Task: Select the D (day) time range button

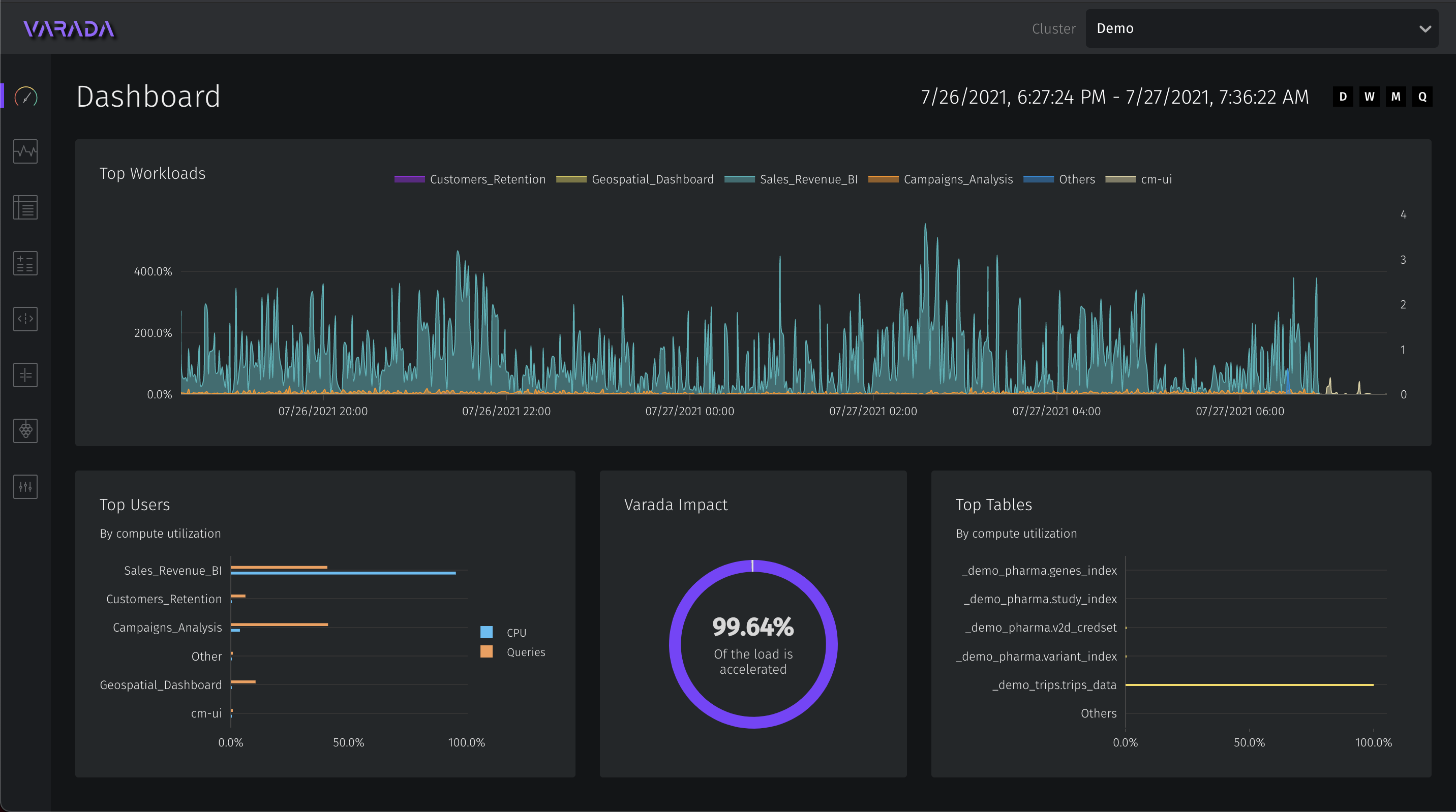Action: click(x=1343, y=97)
